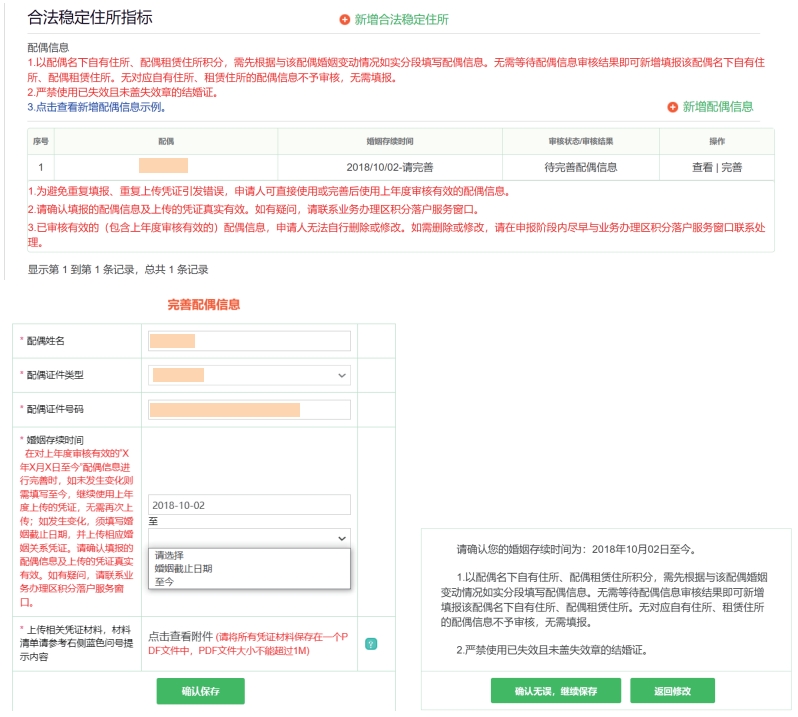Click the 待完善配偶信息 status cell
The height and width of the screenshot is (717, 798).
(581, 167)
